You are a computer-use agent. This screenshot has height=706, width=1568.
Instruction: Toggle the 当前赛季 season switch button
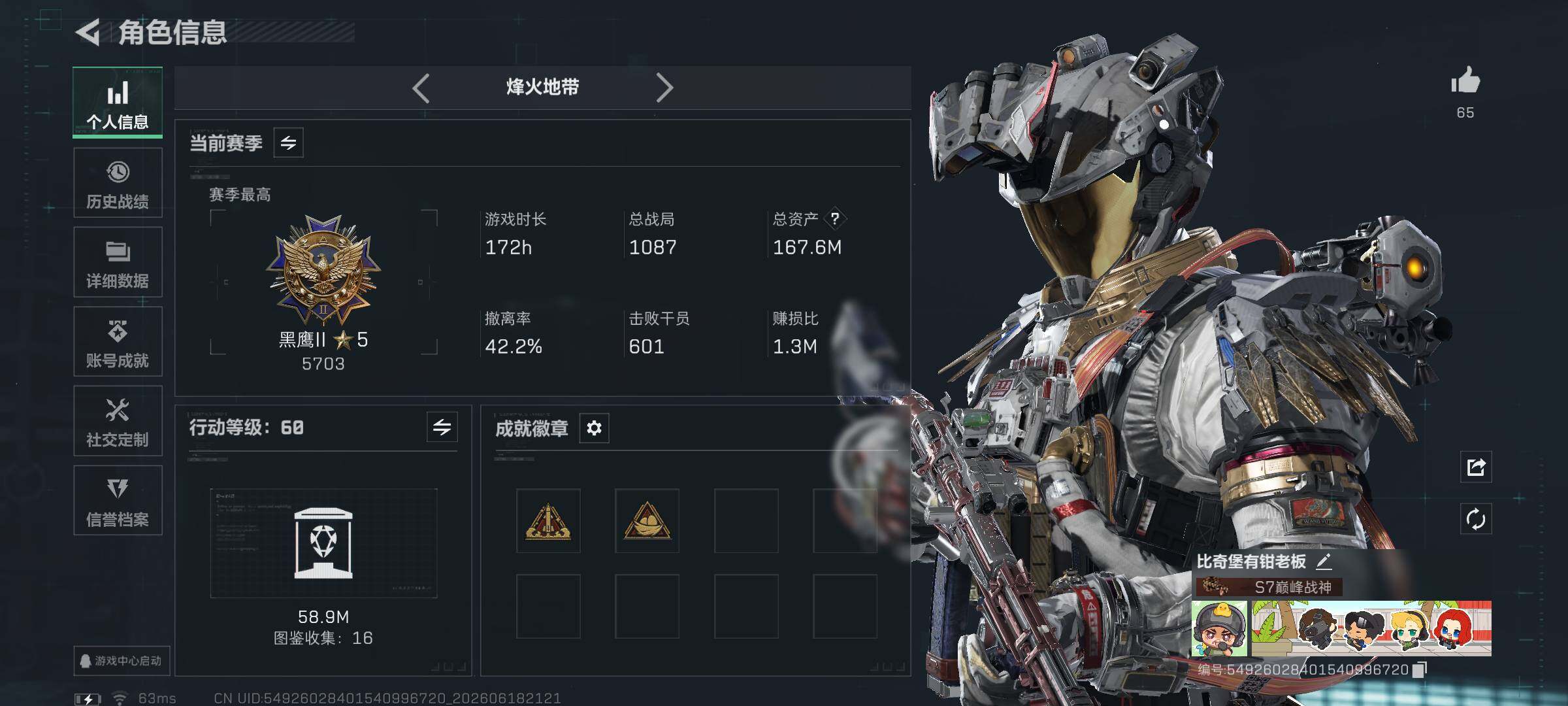point(288,143)
